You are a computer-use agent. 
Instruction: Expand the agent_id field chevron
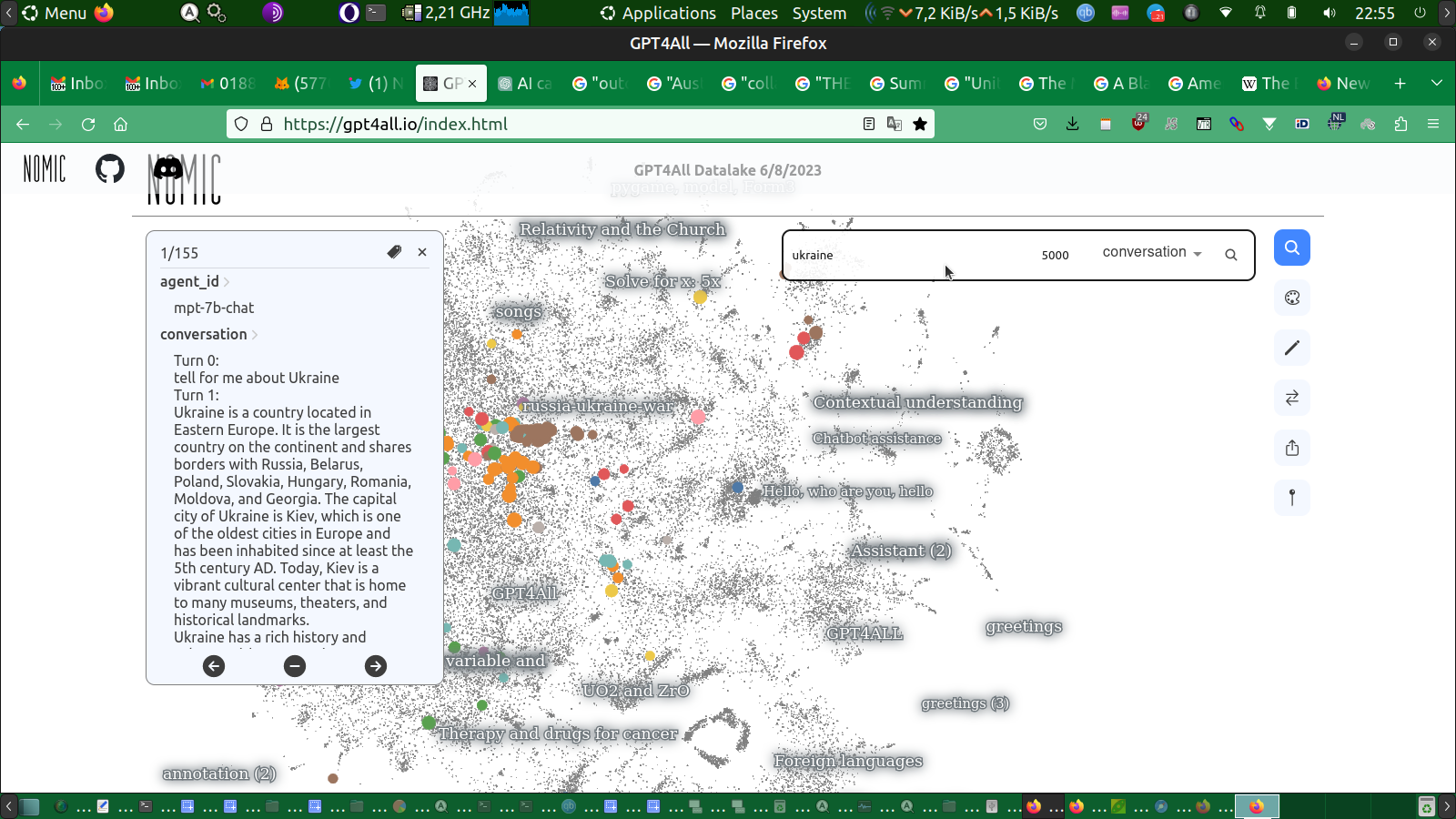(227, 282)
